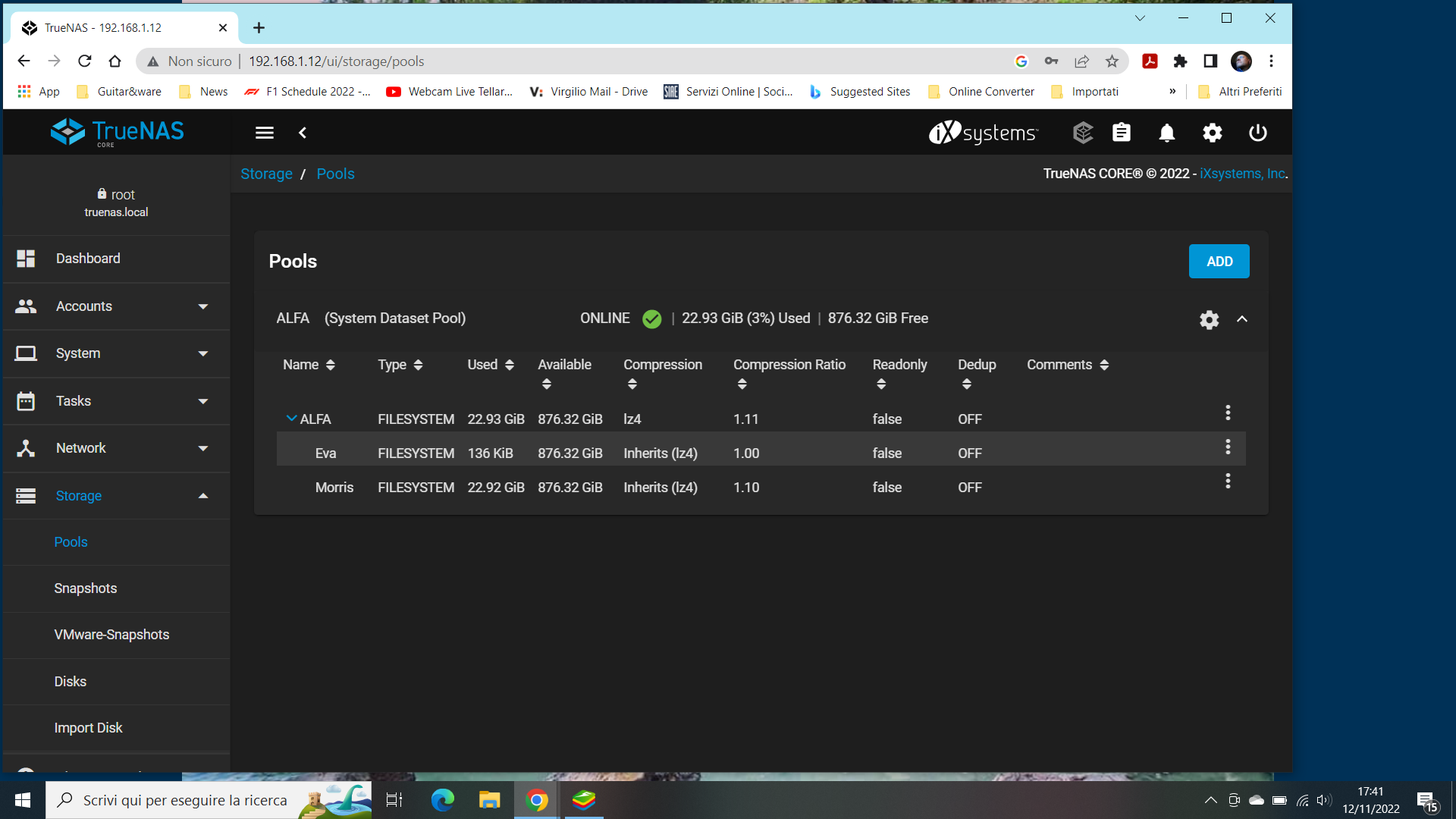Click the TrueCommand status icon
The width and height of the screenshot is (1456, 819).
pos(1082,133)
